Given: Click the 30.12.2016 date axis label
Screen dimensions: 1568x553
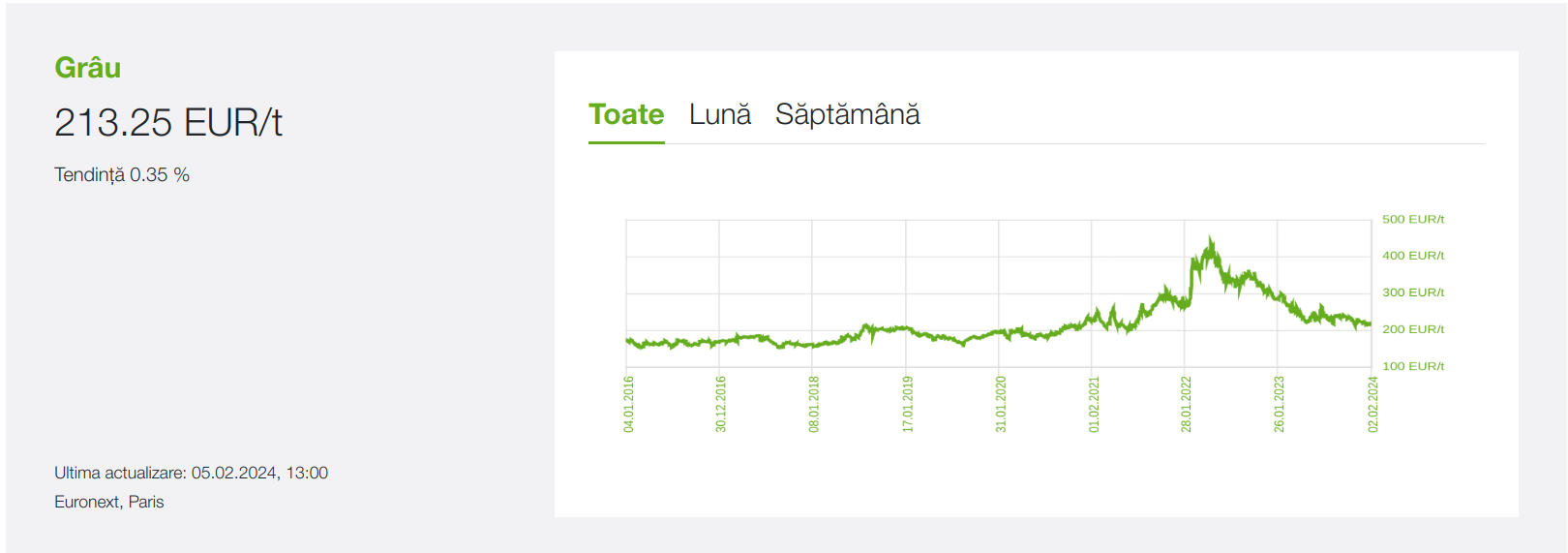Looking at the screenshot, I should (x=721, y=404).
